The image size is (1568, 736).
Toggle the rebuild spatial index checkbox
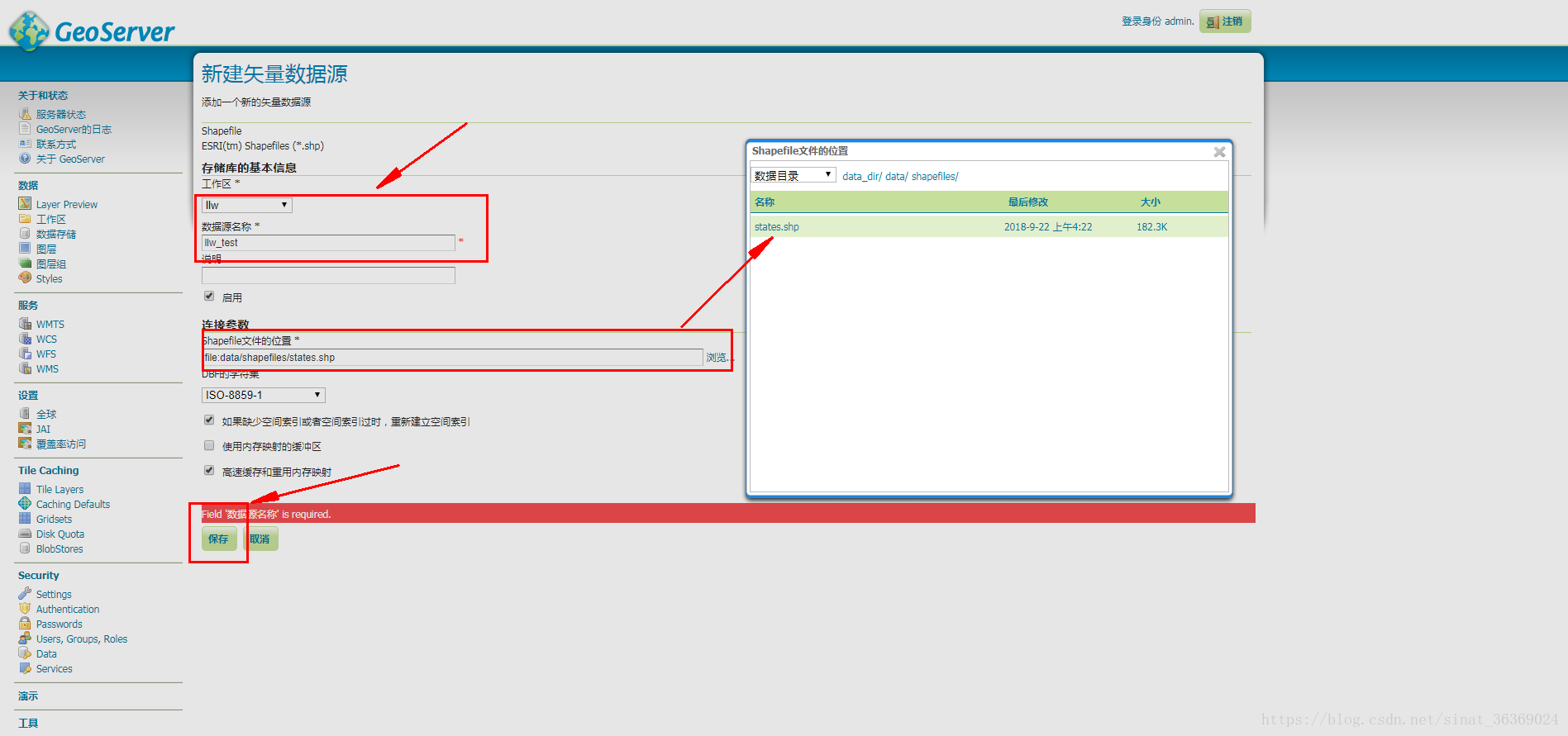[x=209, y=420]
